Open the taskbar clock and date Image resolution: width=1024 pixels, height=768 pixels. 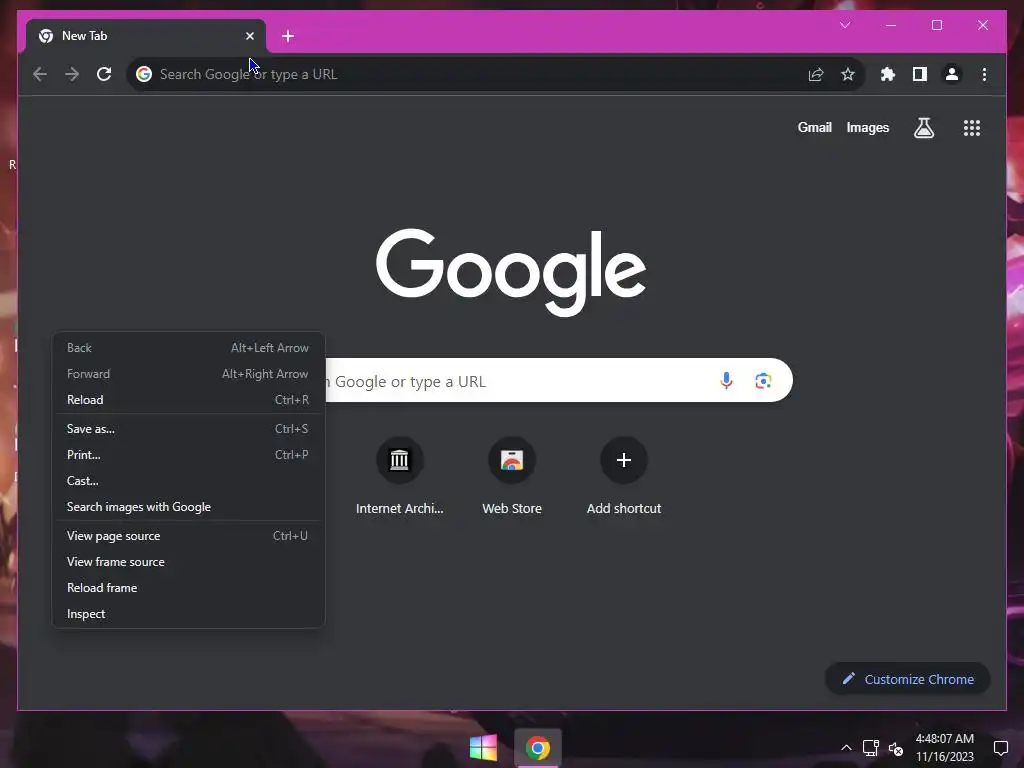944,748
